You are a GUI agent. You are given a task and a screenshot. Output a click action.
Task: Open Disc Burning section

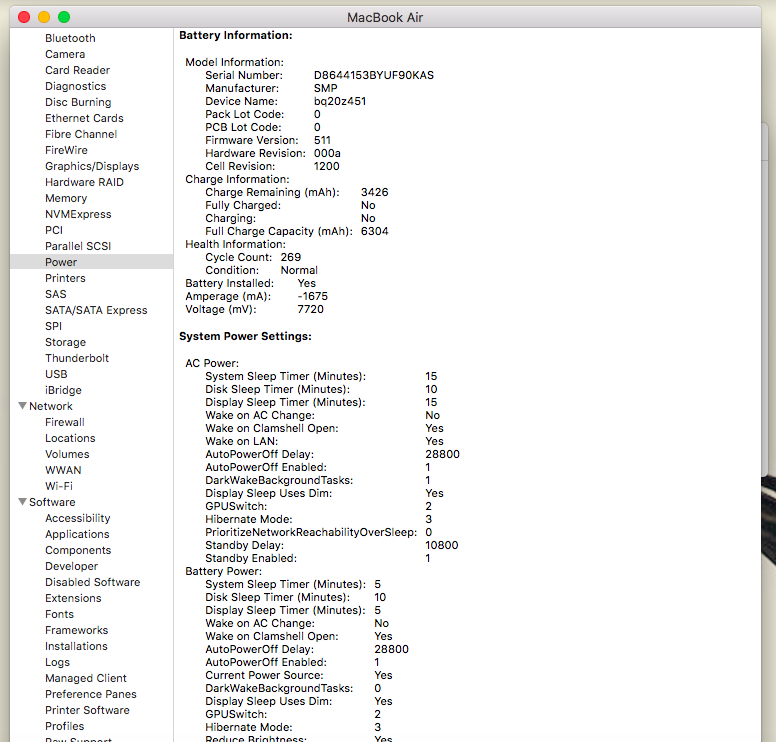pos(78,102)
